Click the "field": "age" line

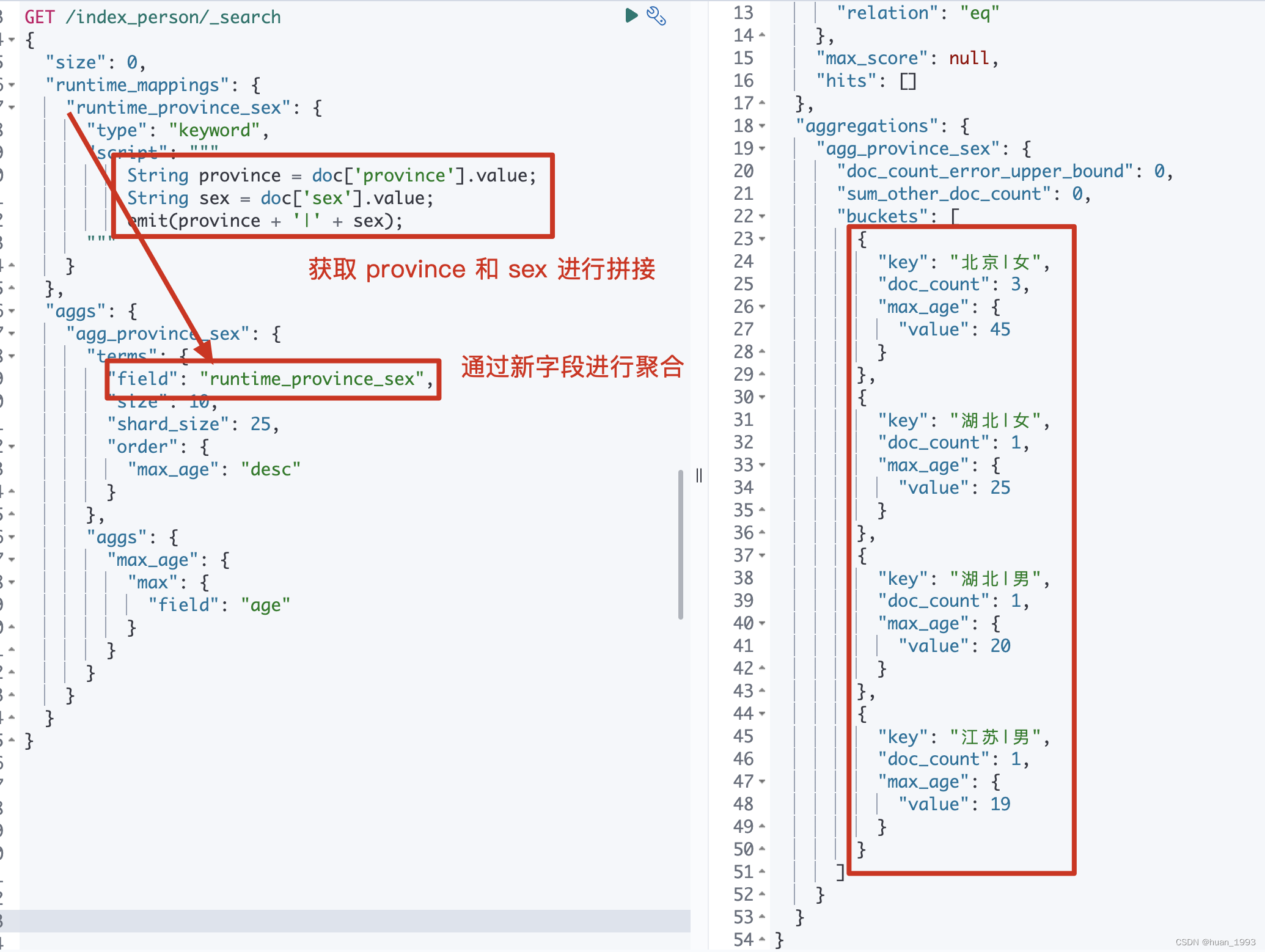click(219, 605)
